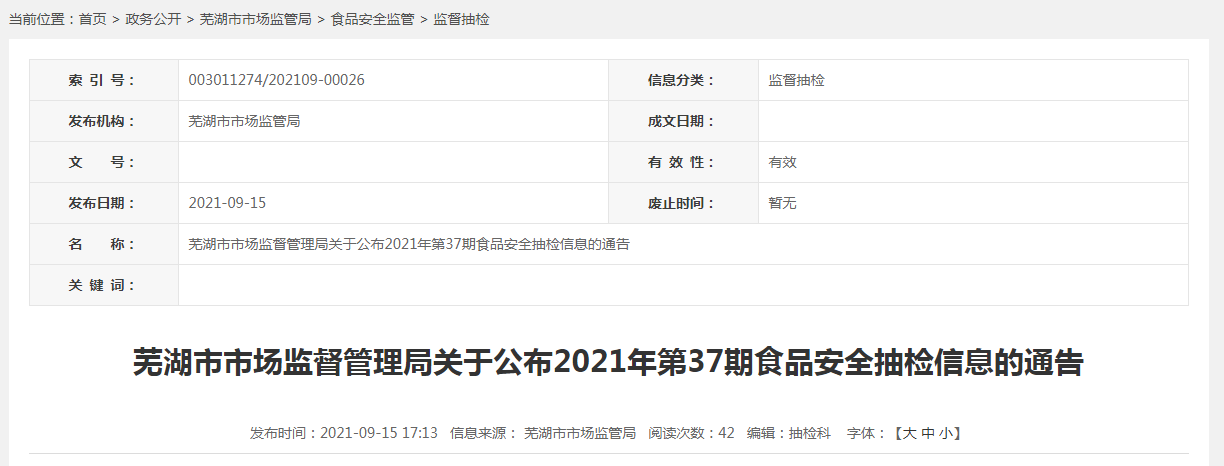The width and height of the screenshot is (1224, 466).
Task: Open the 首页 breadcrumb link
Action: point(92,19)
